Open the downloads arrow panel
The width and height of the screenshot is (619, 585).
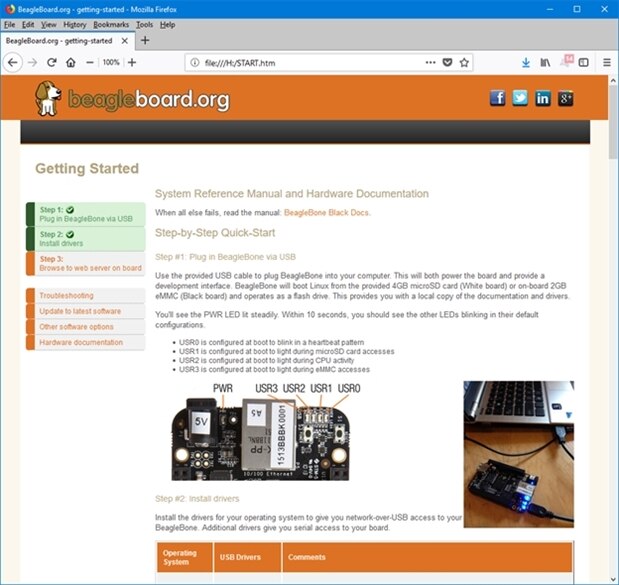tap(525, 62)
